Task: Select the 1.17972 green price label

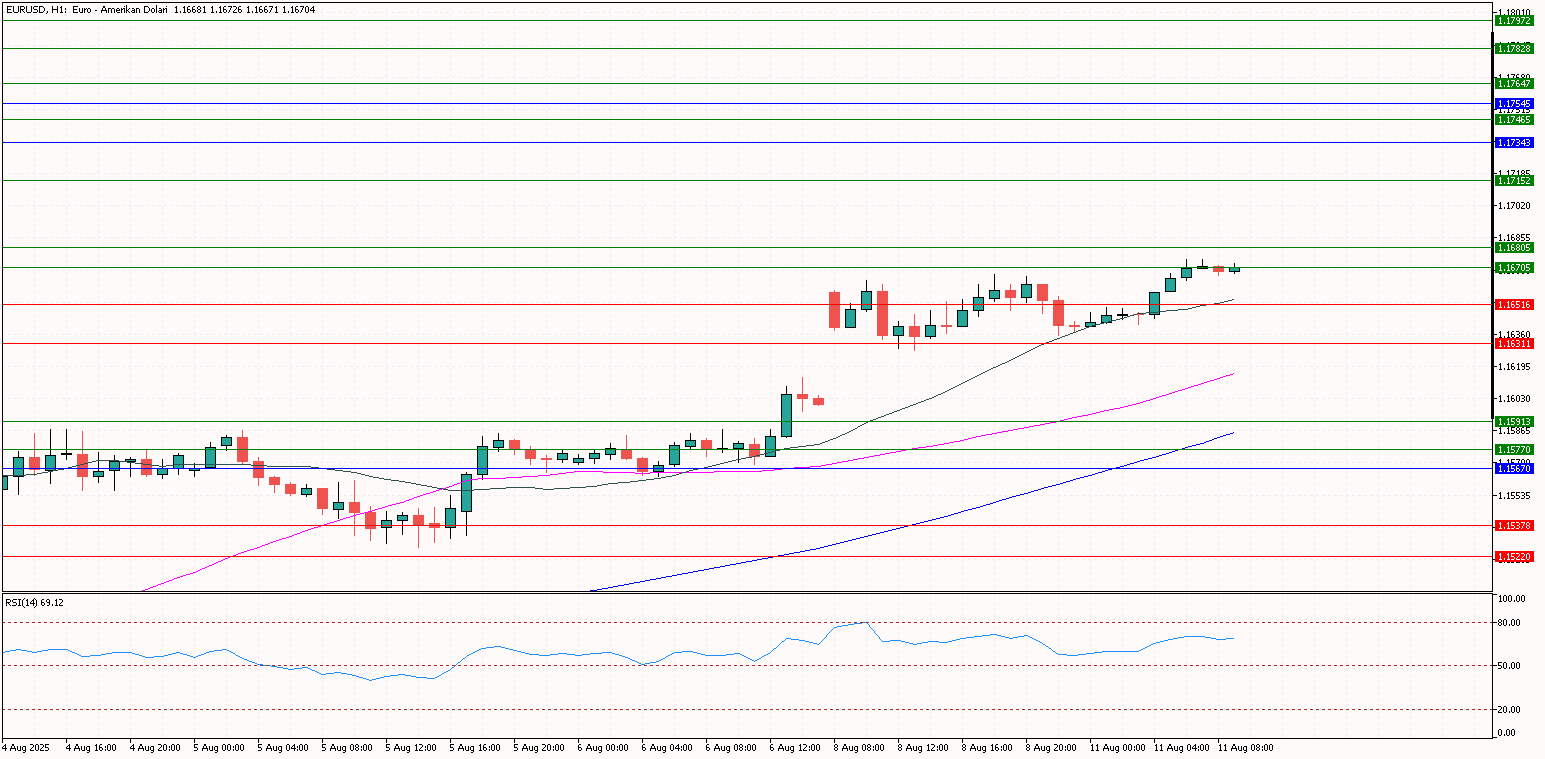Action: [x=1513, y=20]
